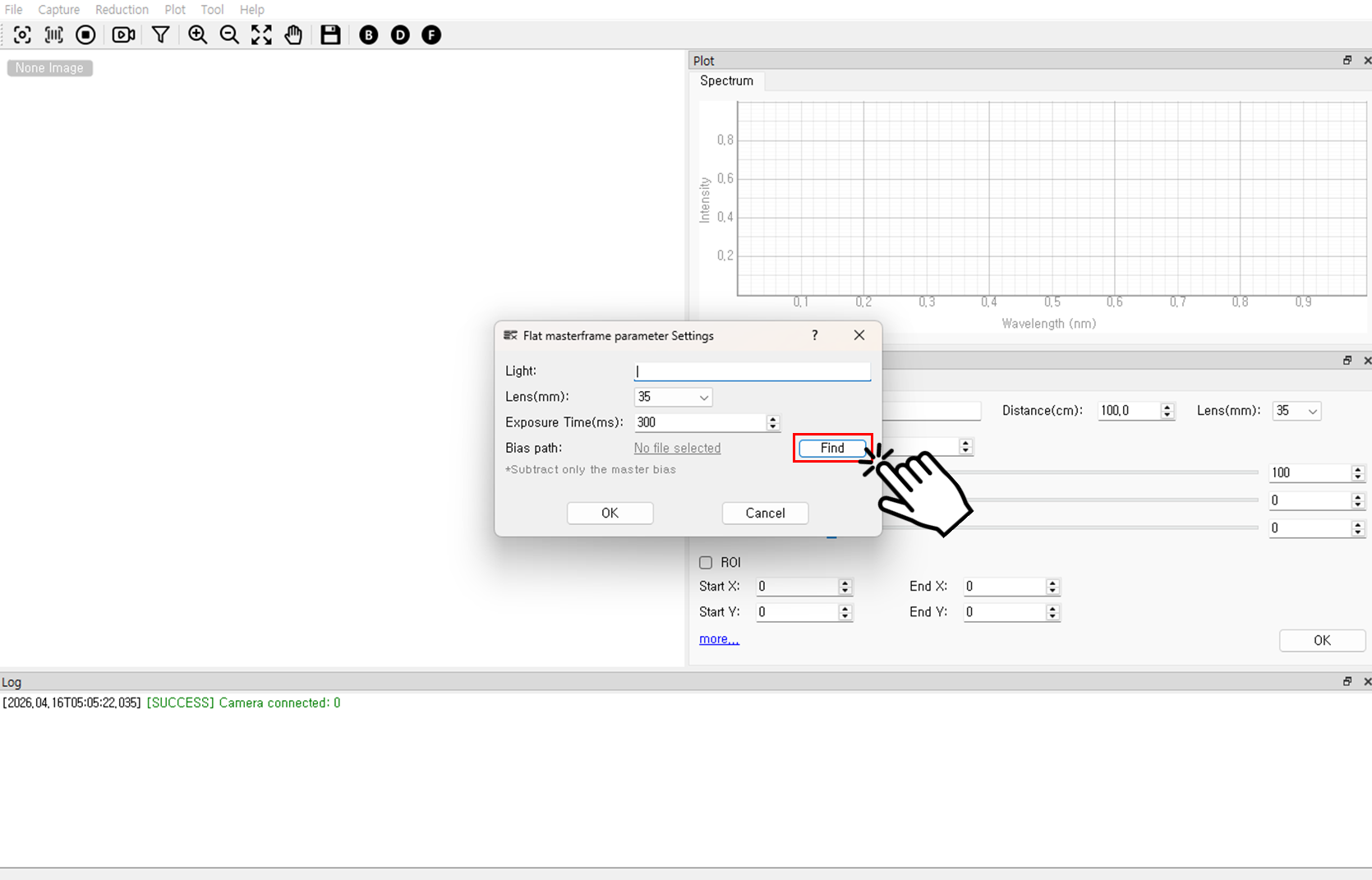This screenshot has height=880, width=1372.
Task: Open the filter funnel tool
Action: click(x=161, y=35)
